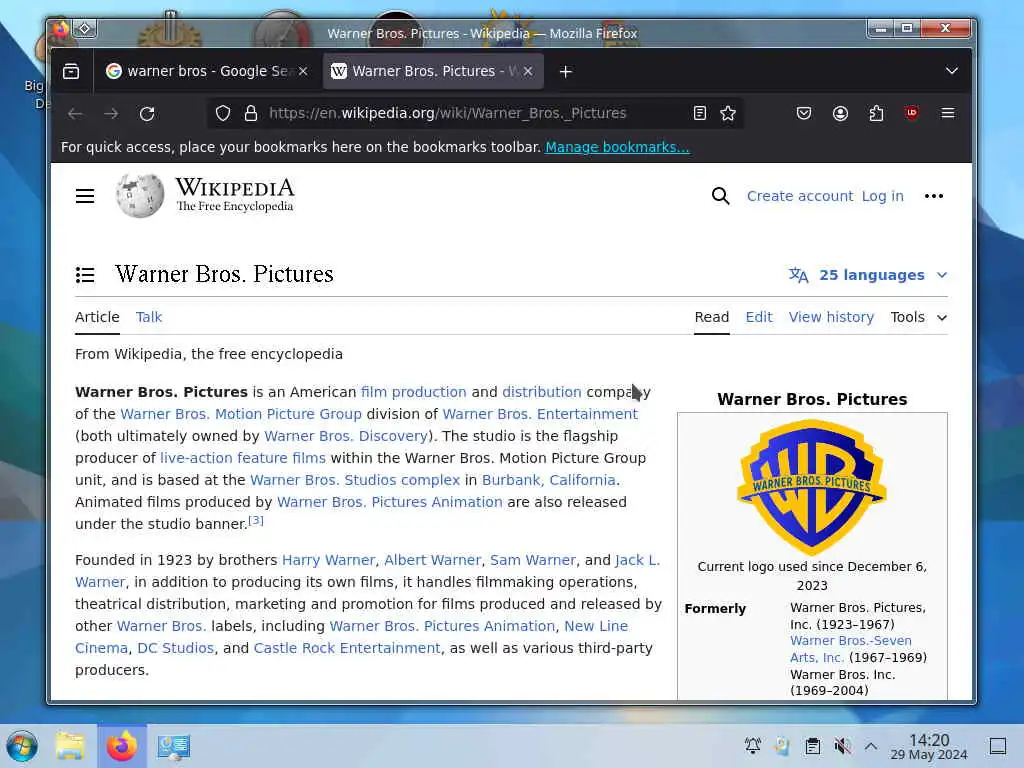Viewport: 1024px width, 768px height.
Task: Open Wikipedia search magnifier icon
Action: [x=720, y=196]
